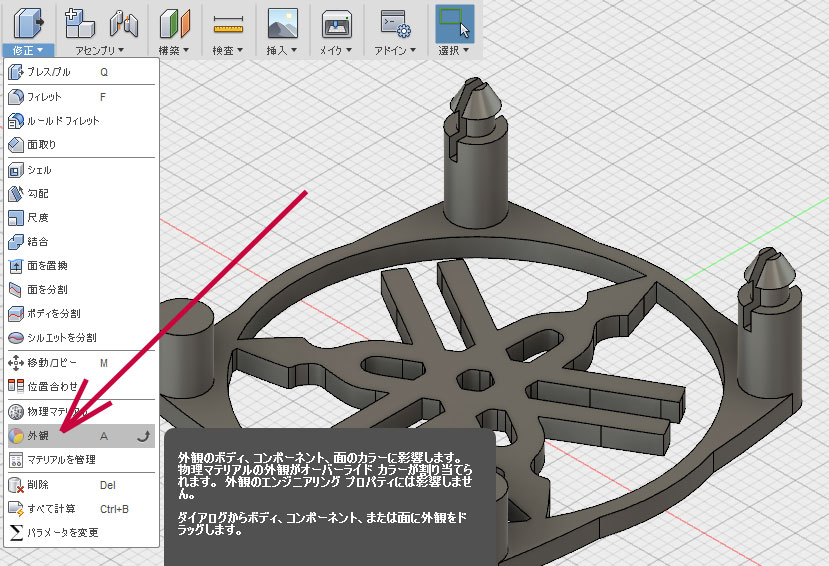Viewport: 829px width, 566px height.
Task: Select フィレット (Fillet) in the menu
Action: 44,97
